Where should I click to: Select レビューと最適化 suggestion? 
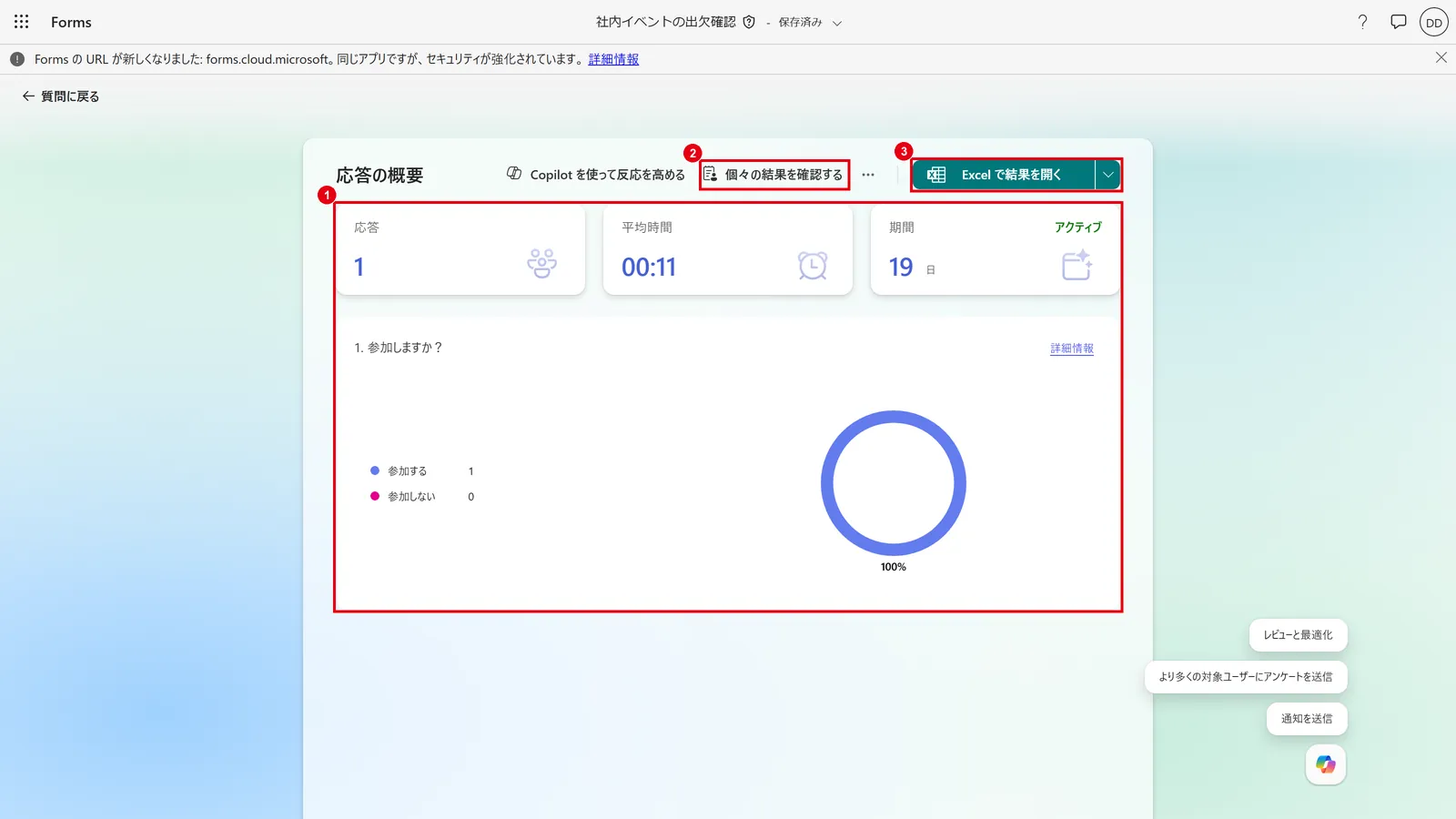point(1298,635)
